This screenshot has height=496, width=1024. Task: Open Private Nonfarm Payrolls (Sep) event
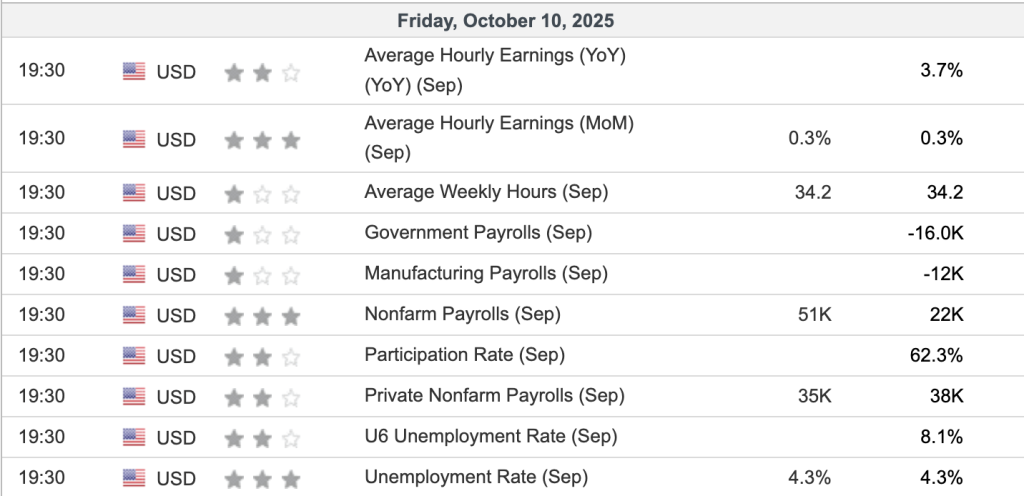[494, 396]
